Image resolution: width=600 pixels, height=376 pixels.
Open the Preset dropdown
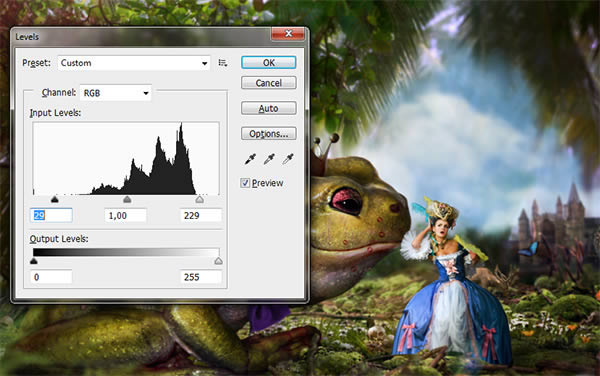point(134,63)
